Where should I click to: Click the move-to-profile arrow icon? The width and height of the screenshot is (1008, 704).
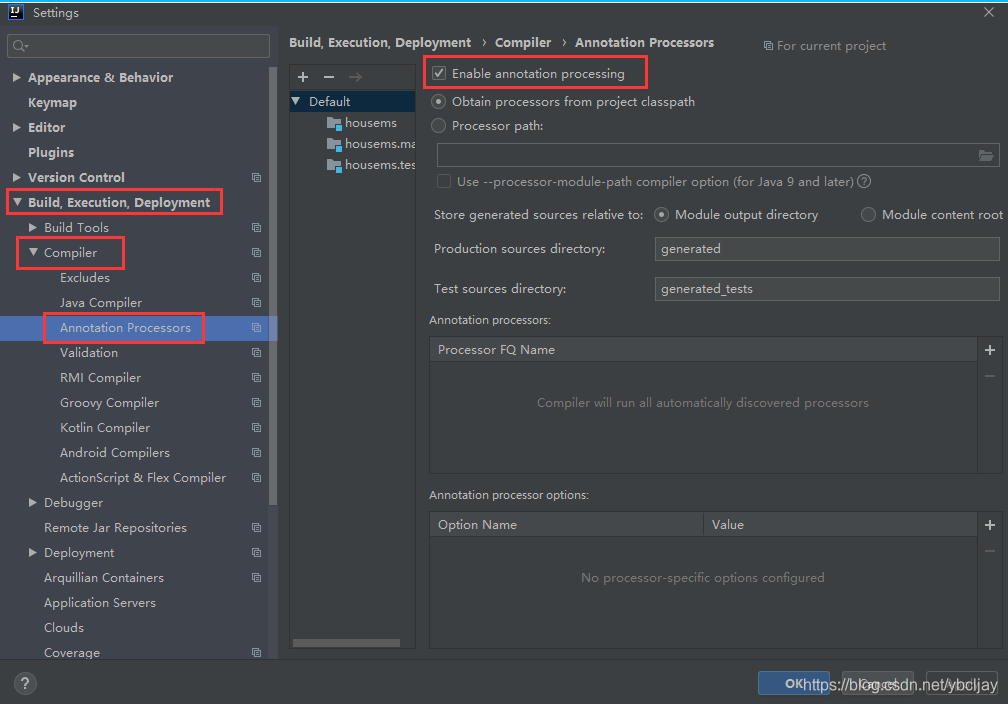pos(355,77)
